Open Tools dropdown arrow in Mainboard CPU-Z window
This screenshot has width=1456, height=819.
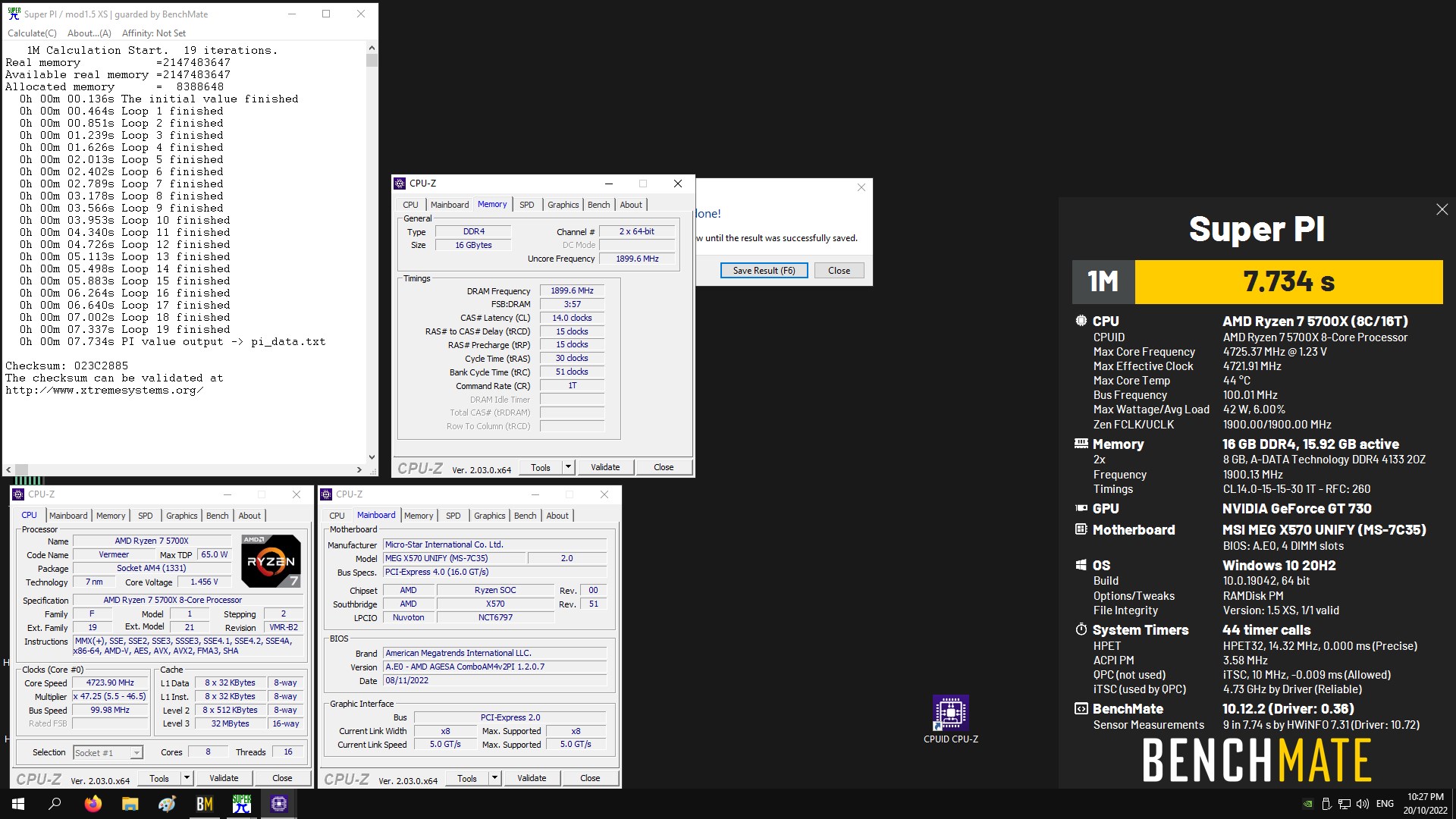[494, 778]
